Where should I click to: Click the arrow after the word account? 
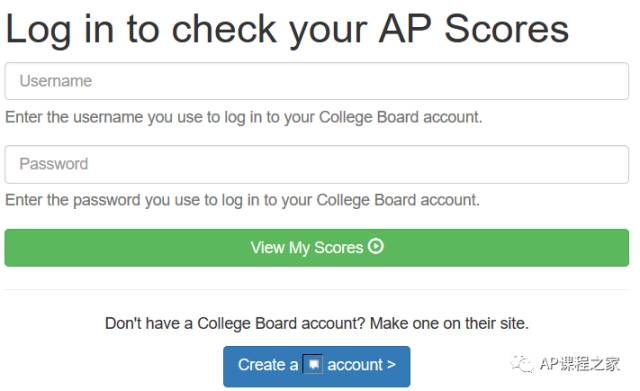(391, 364)
